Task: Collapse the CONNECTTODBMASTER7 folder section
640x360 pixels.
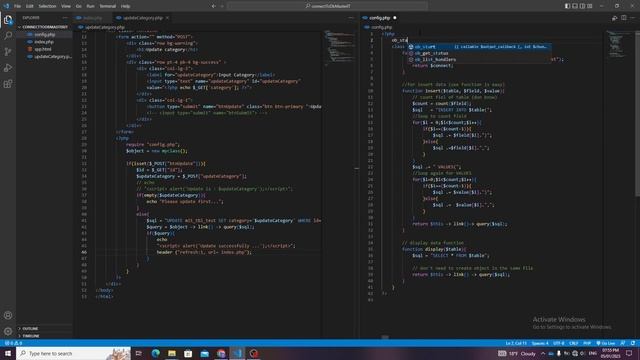Action: [44, 27]
